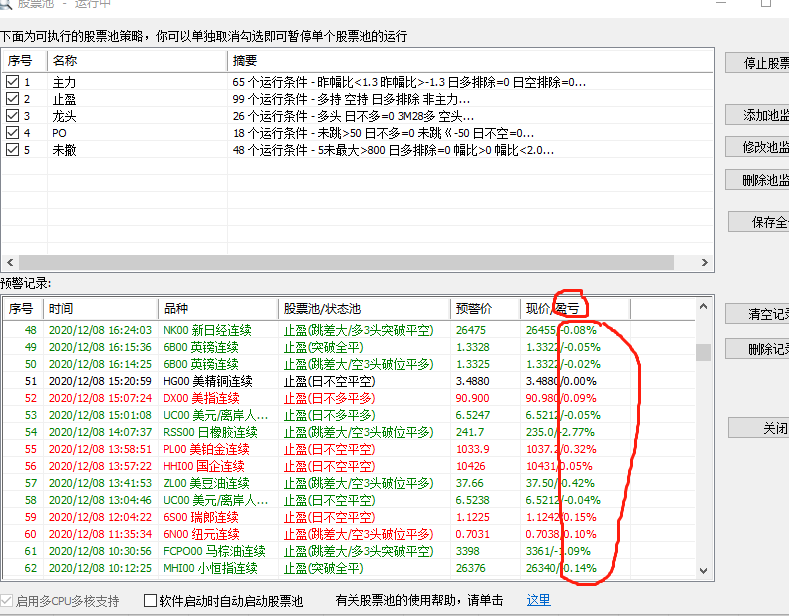Uncheck the 未撤 strategy checkbox

(13, 149)
